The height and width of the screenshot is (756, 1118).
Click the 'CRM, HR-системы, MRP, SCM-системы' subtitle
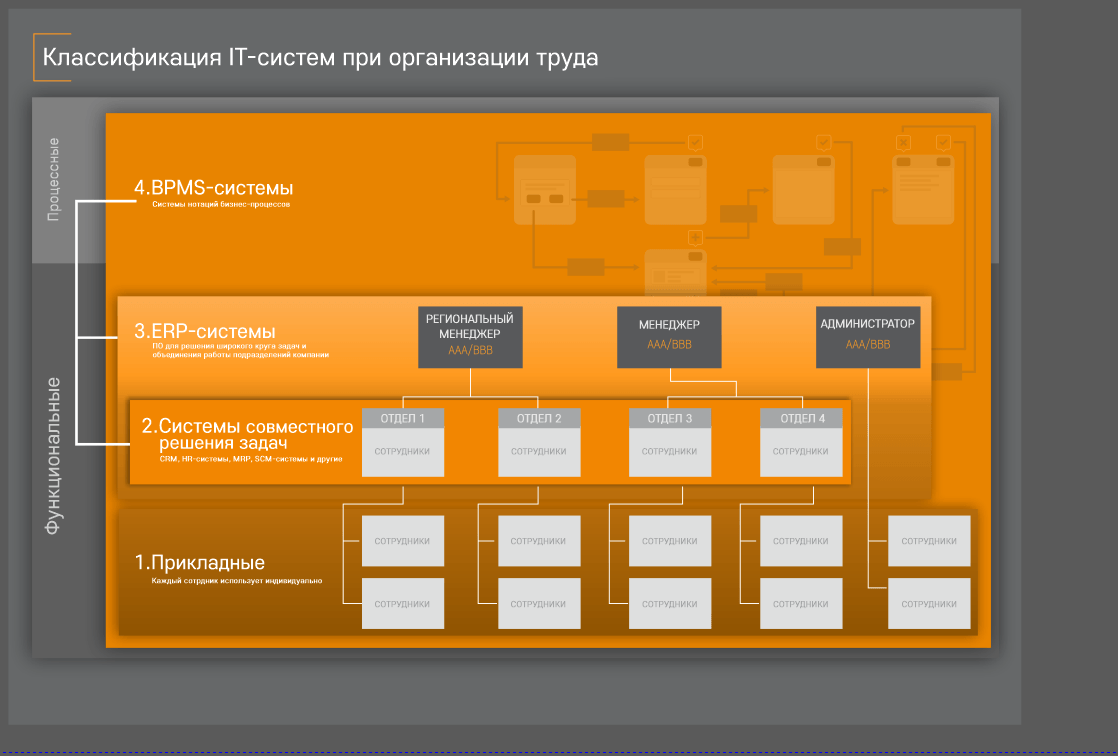251,459
